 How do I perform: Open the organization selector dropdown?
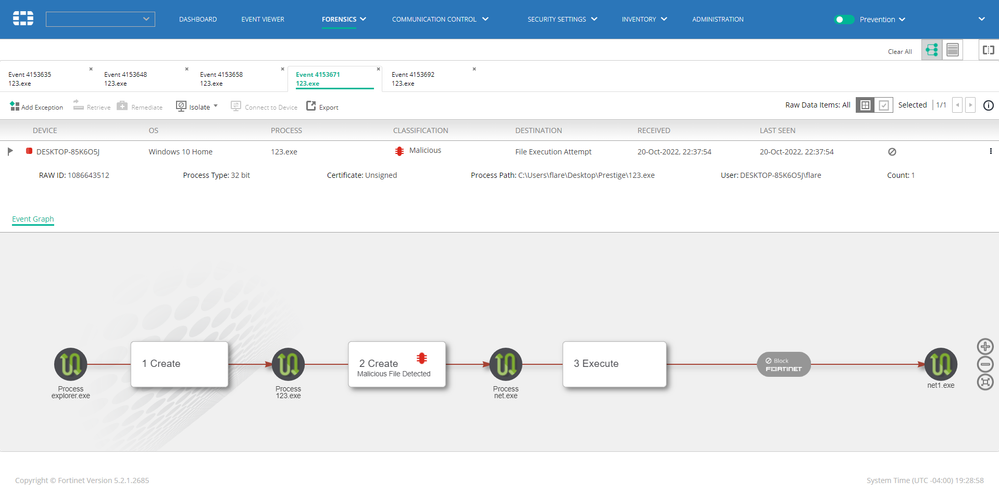(x=101, y=19)
